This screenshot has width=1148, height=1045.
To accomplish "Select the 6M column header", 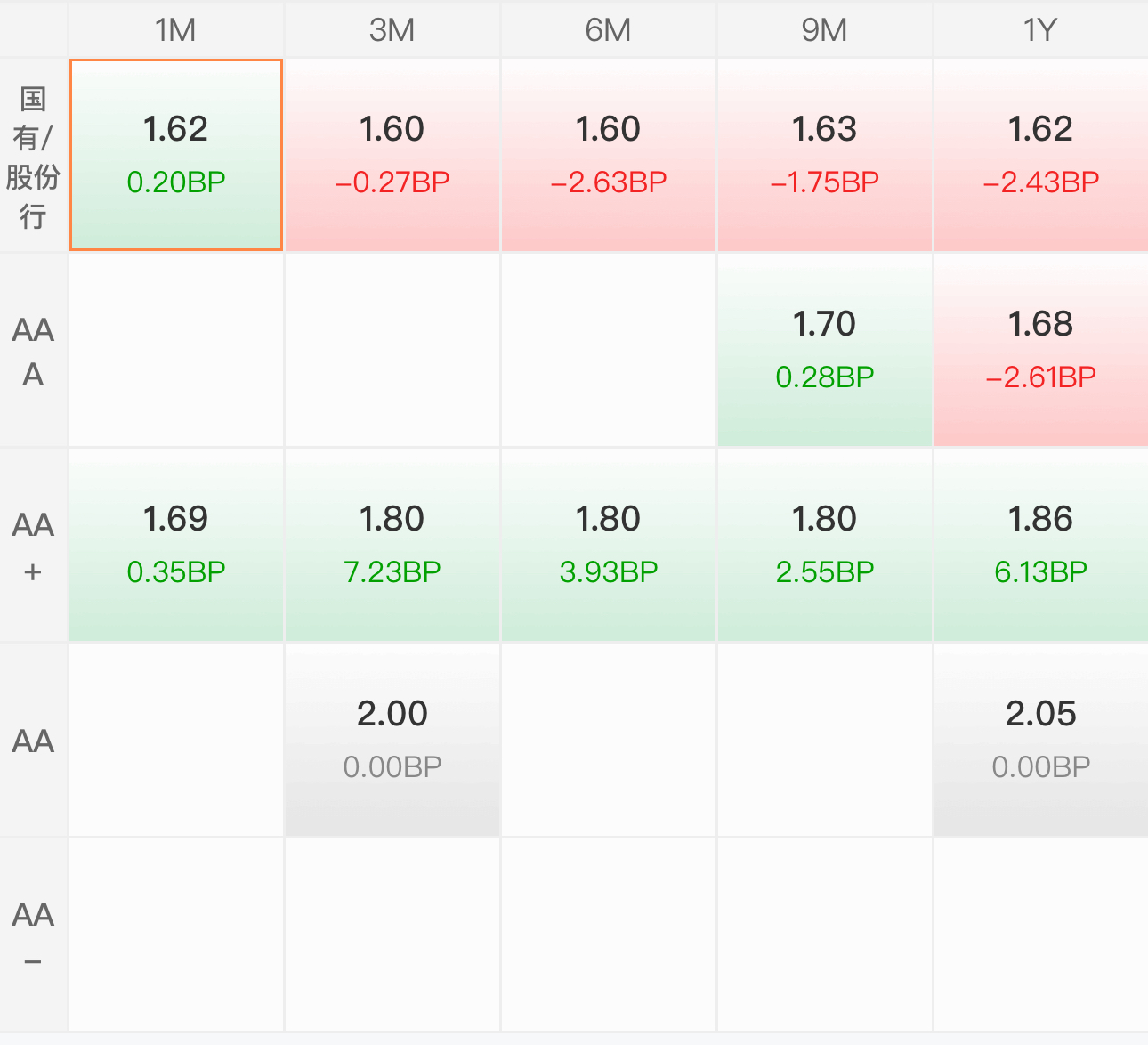I will click(609, 29).
